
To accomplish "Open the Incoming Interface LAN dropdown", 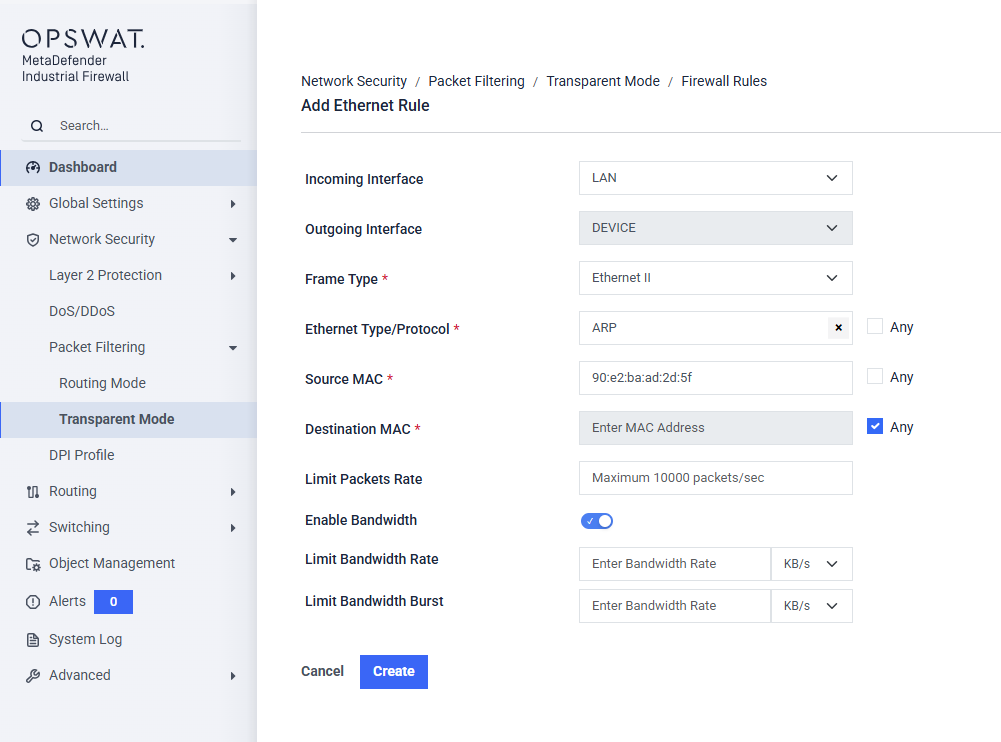I will click(x=715, y=178).
